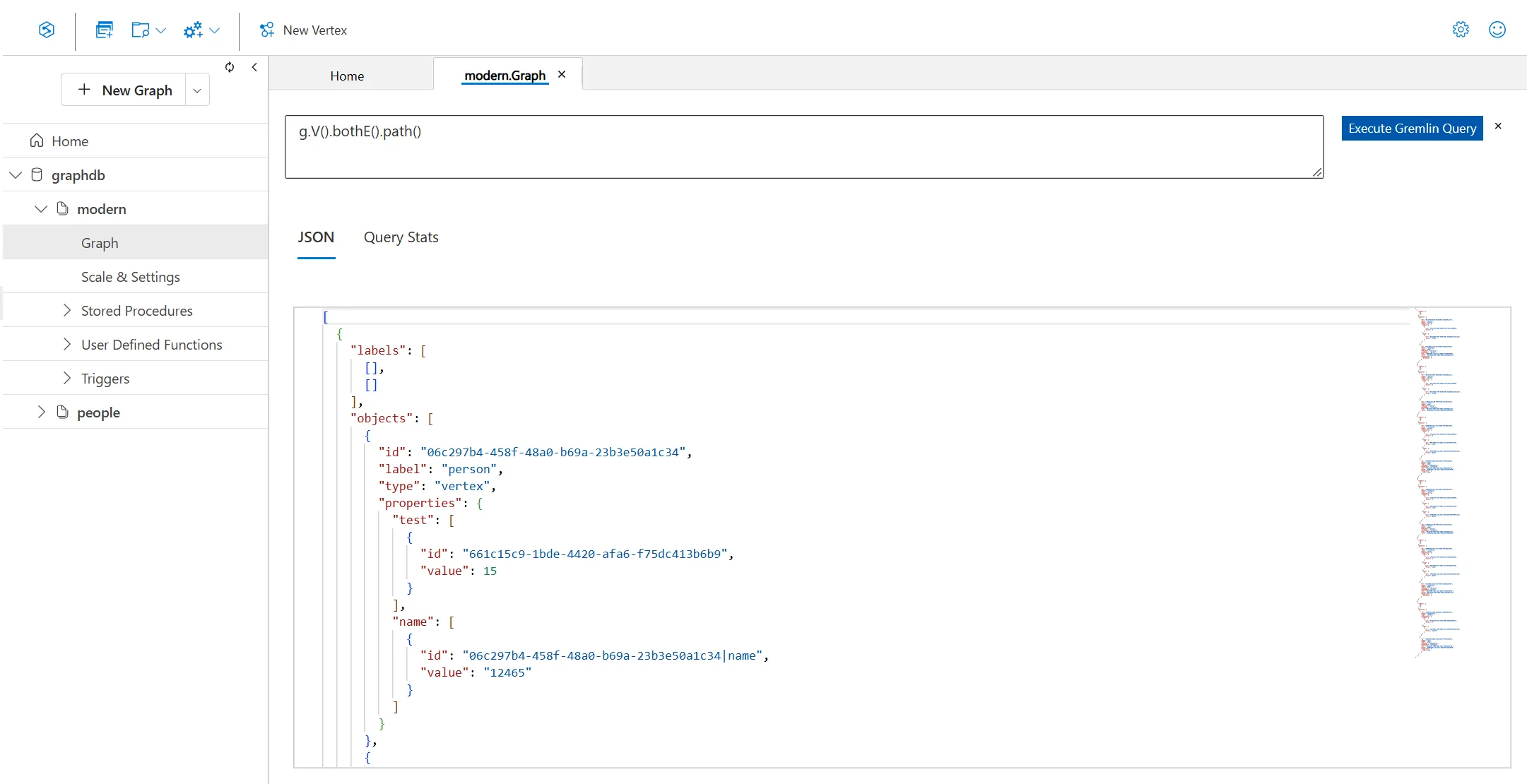The width and height of the screenshot is (1527, 784).
Task: Refresh the resource tree
Action: pos(230,67)
